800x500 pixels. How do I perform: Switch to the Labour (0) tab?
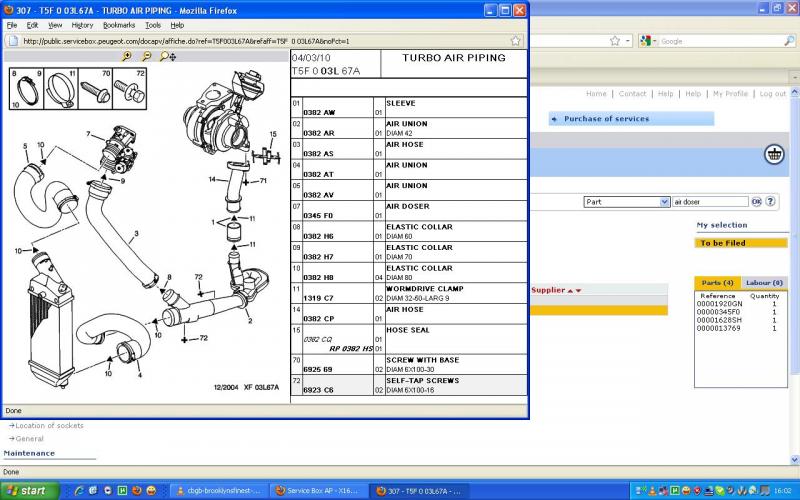click(764, 283)
